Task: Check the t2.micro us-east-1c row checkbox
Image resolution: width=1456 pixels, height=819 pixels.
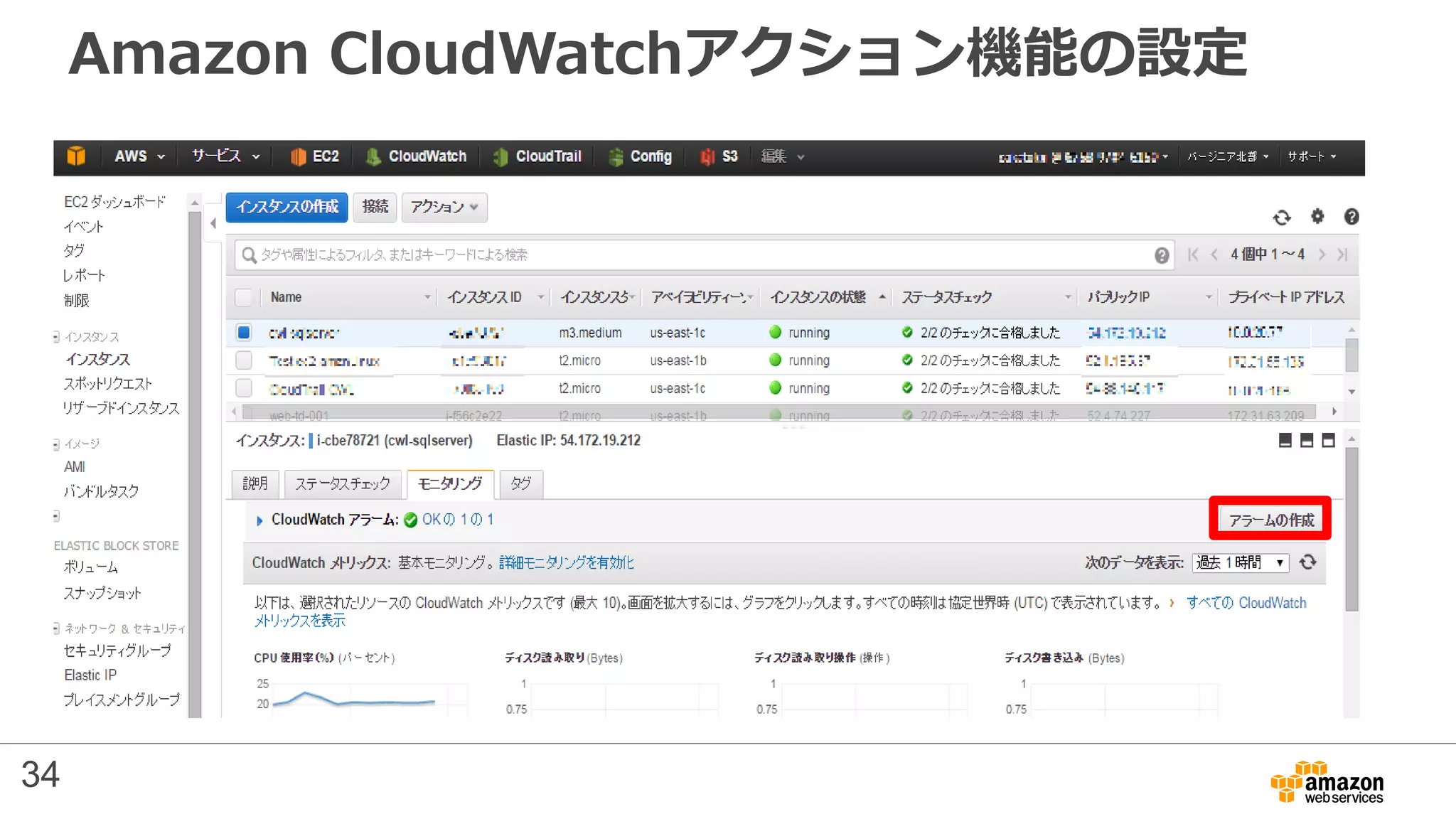Action: pos(243,388)
